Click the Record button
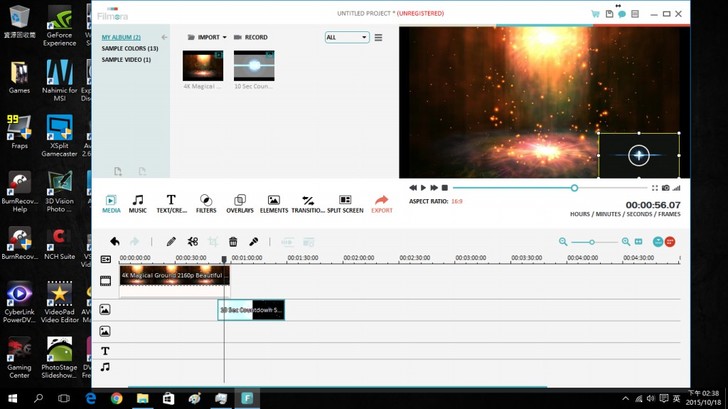The image size is (728, 409). click(x=251, y=37)
